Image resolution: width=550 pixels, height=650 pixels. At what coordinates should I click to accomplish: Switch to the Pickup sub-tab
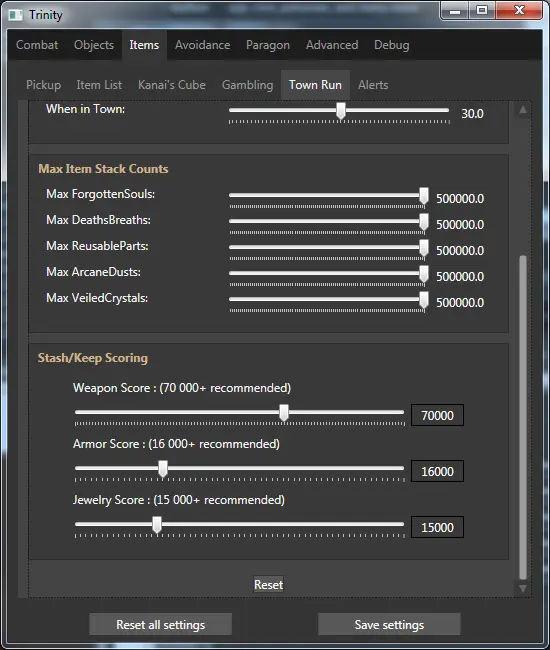[x=44, y=85]
